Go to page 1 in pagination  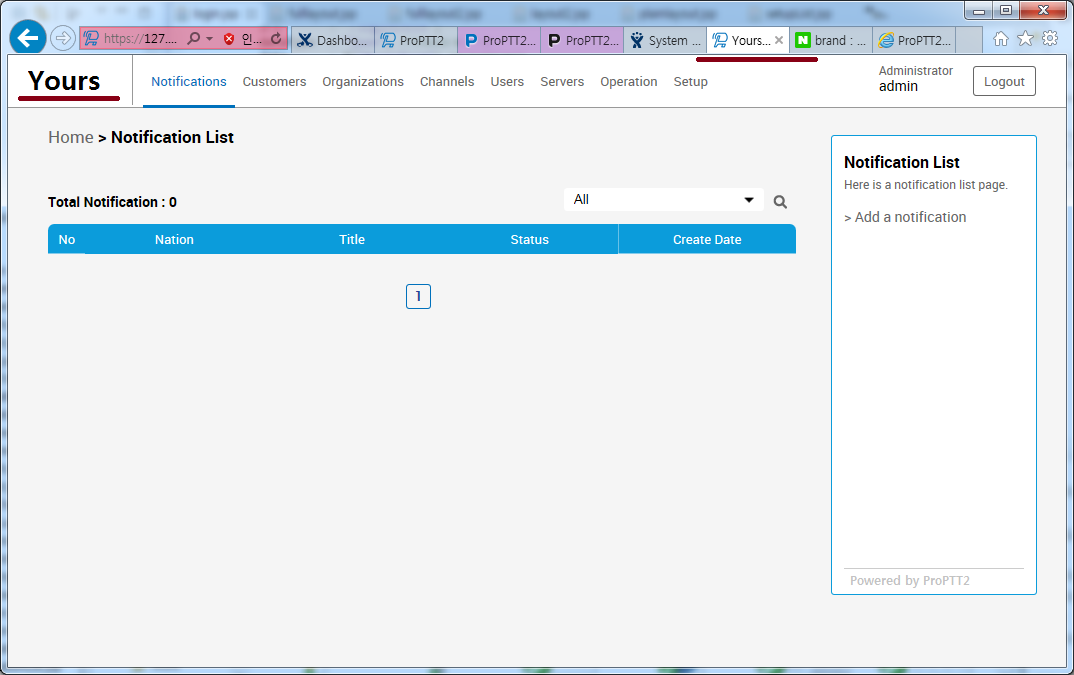418,297
